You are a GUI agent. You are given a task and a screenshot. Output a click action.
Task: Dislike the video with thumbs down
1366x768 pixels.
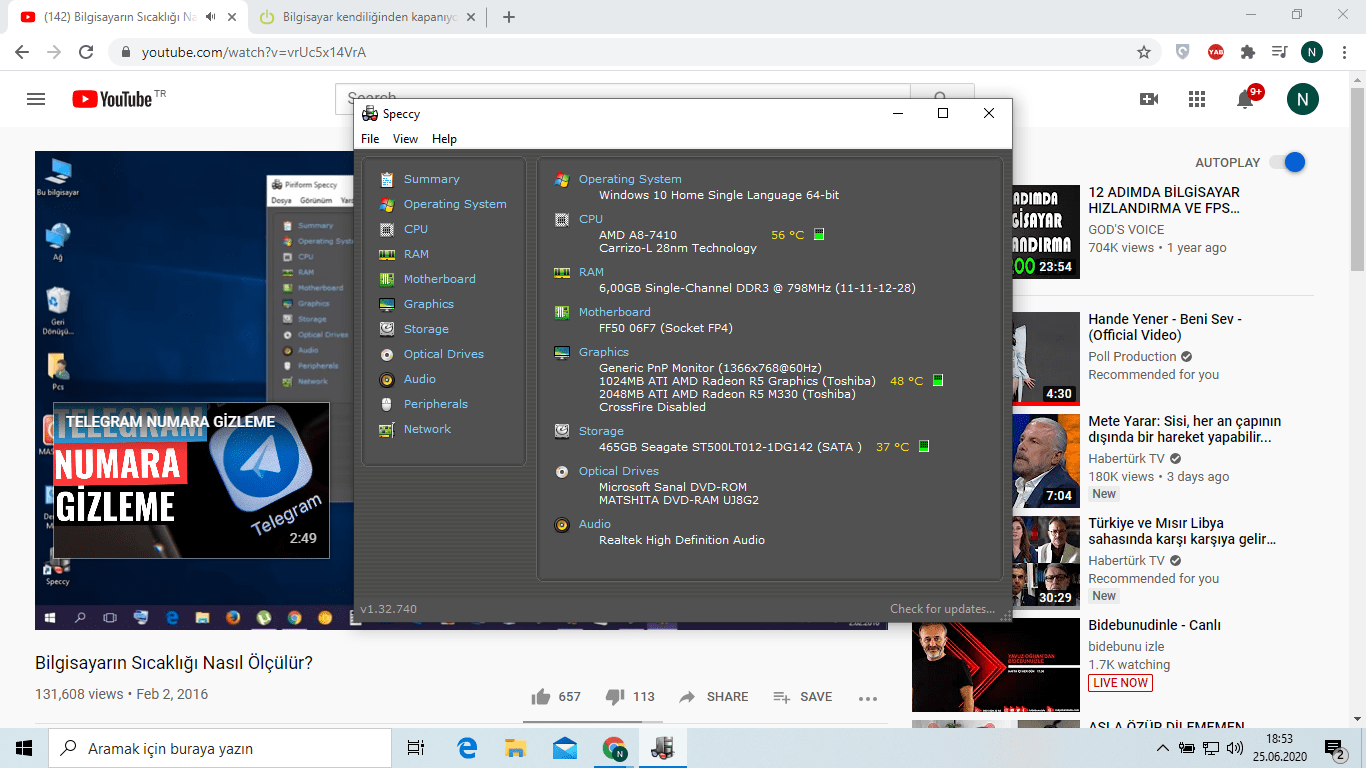tap(615, 697)
